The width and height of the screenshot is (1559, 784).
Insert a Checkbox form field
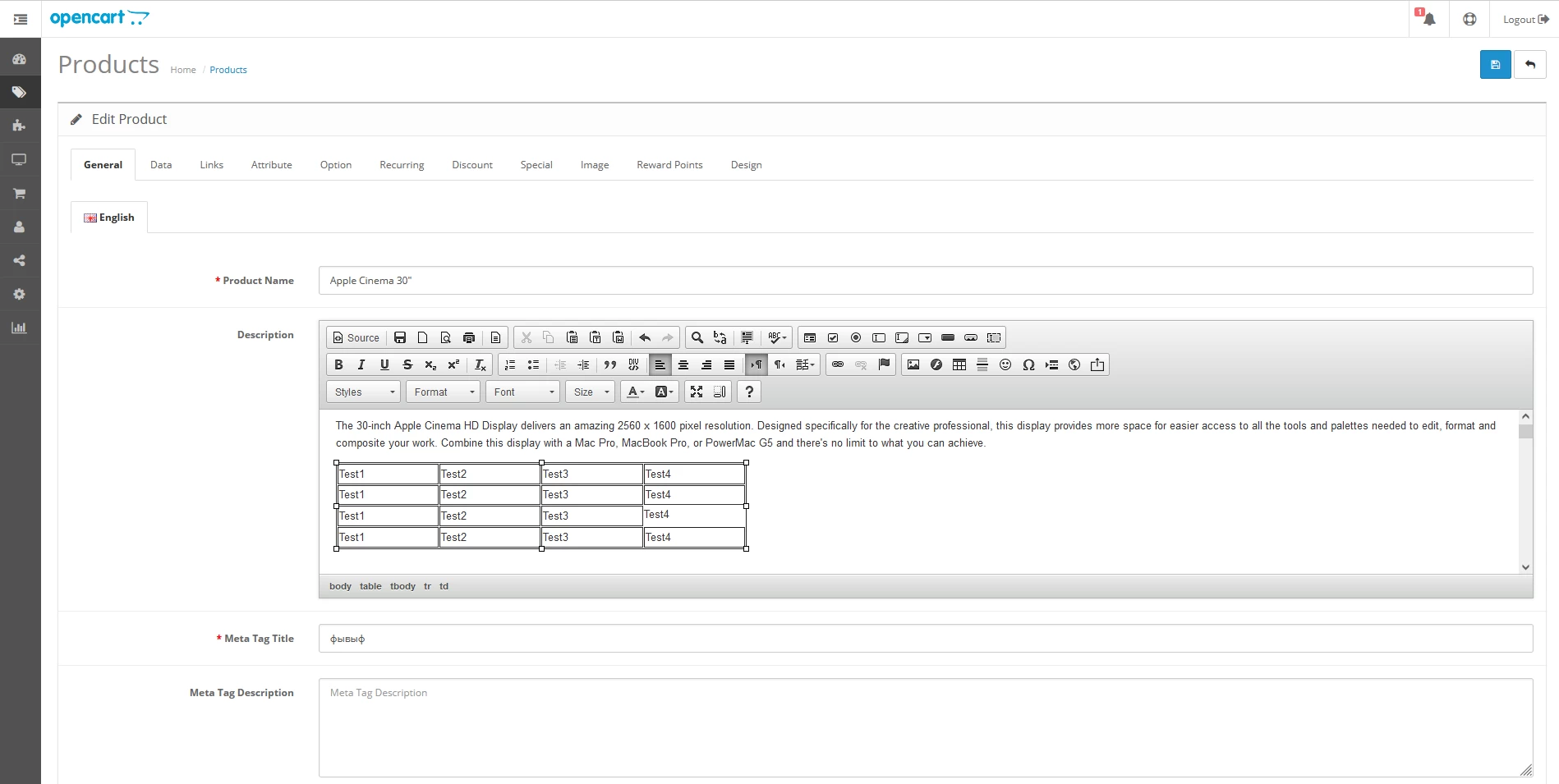833,337
